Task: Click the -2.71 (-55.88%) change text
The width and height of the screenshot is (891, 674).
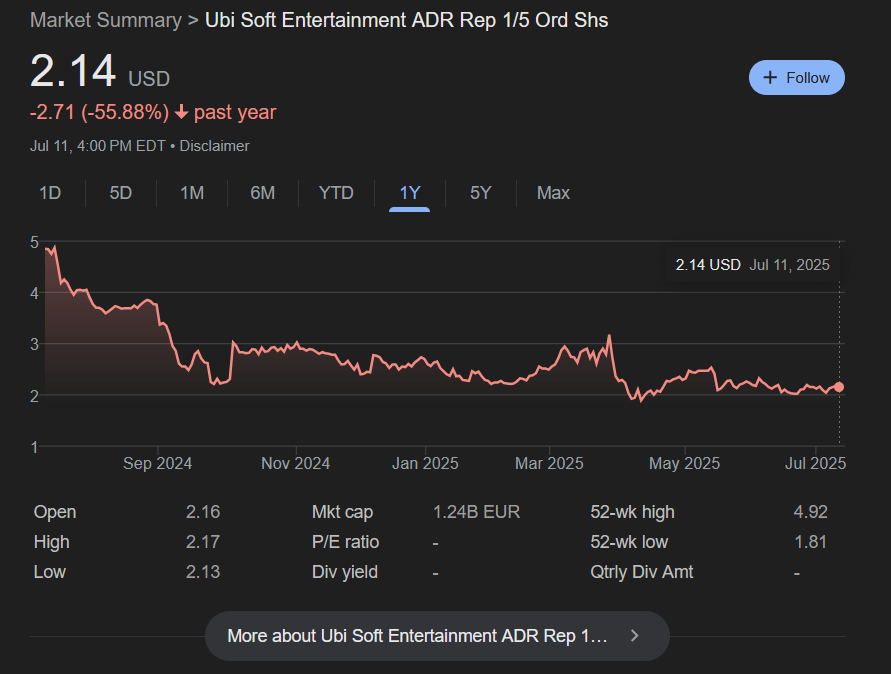Action: (99, 113)
